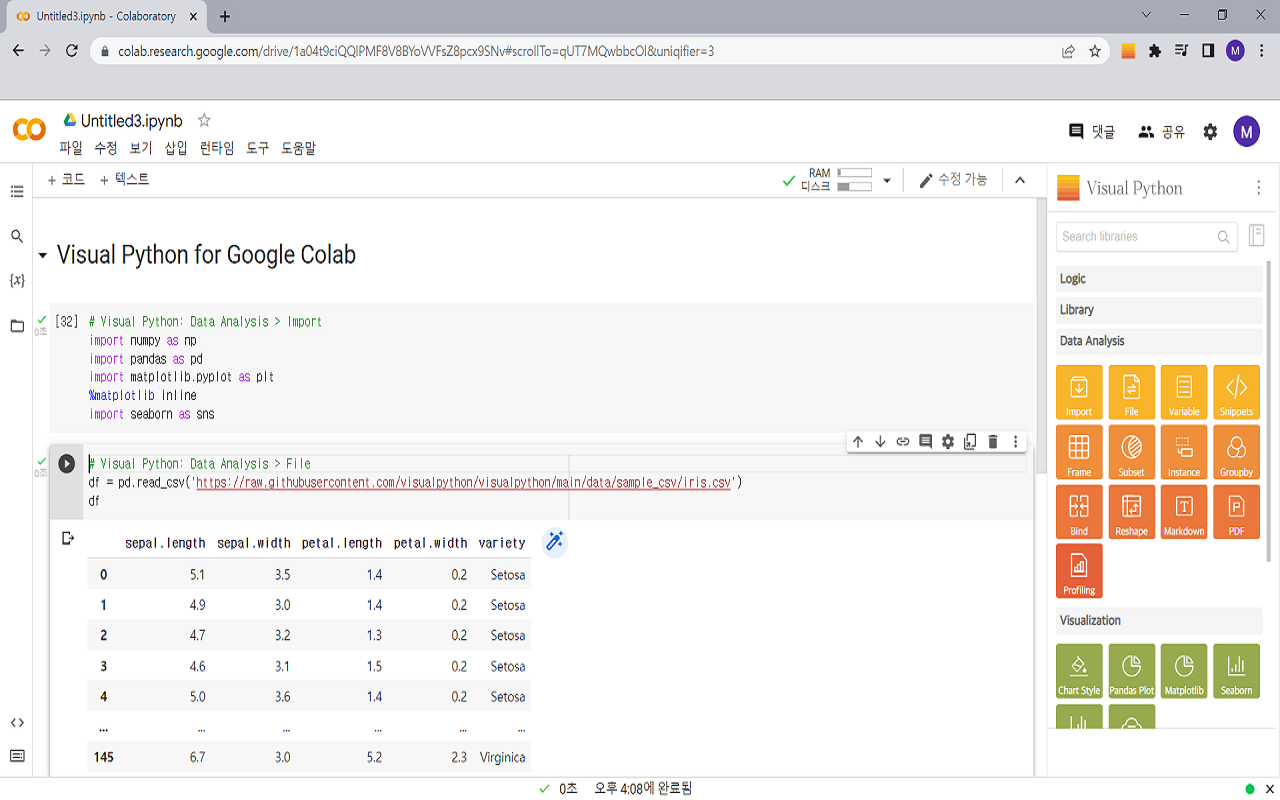Open the 수정 가능 editing mode dropdown

click(x=953, y=180)
